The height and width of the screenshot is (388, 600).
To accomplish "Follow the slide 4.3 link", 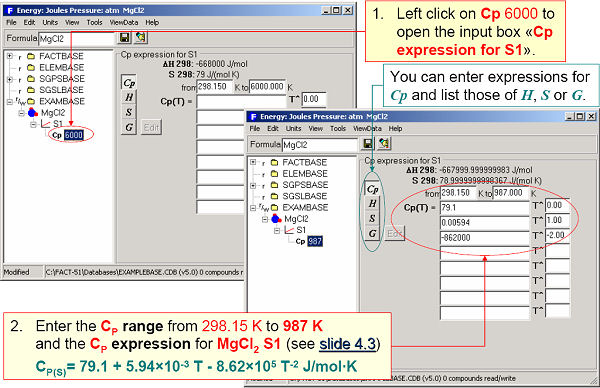I will (347, 344).
